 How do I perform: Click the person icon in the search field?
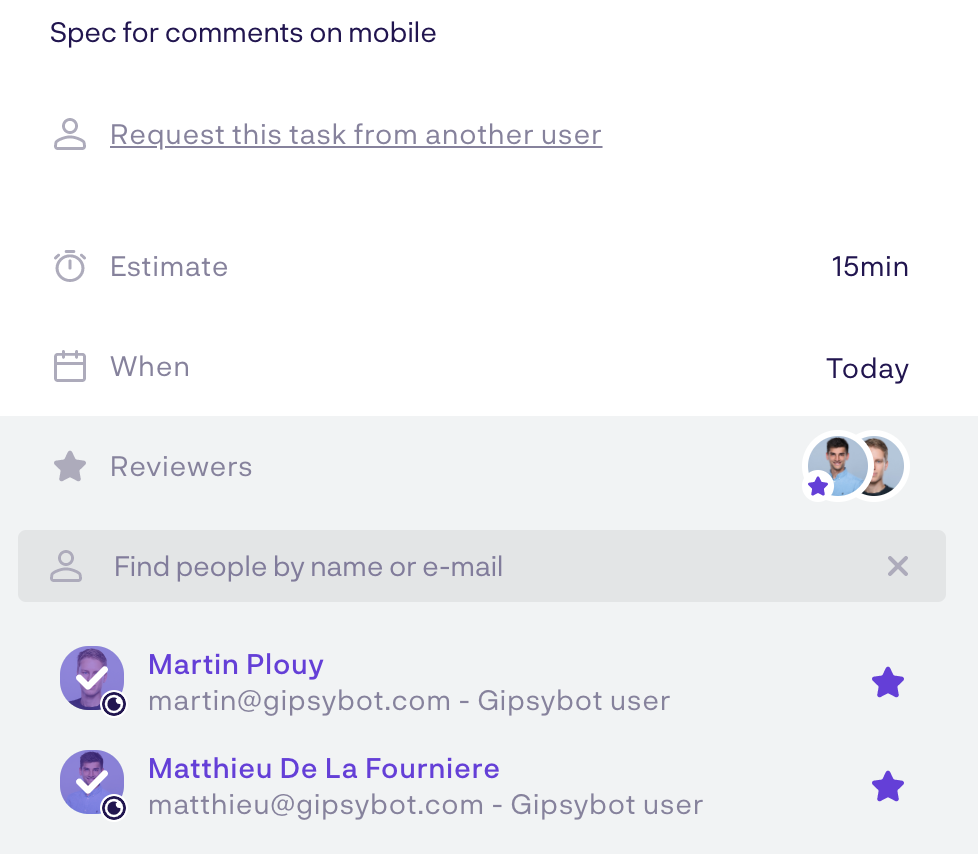click(66, 566)
